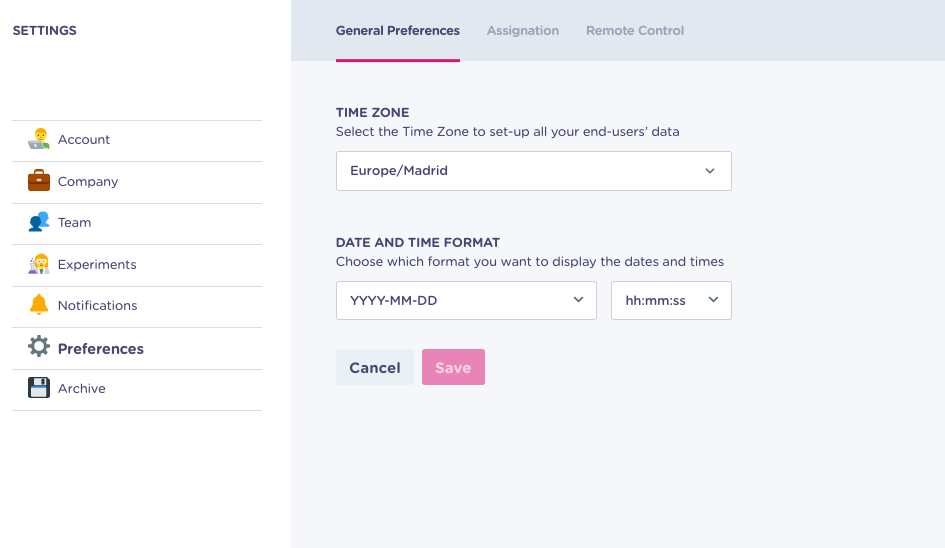This screenshot has width=945, height=548.
Task: Click the Company briefcase icon
Action: point(39,180)
